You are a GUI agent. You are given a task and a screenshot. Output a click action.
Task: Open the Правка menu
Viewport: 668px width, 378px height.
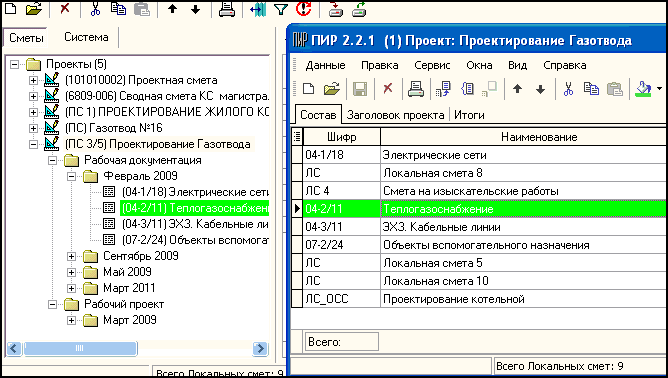380,65
